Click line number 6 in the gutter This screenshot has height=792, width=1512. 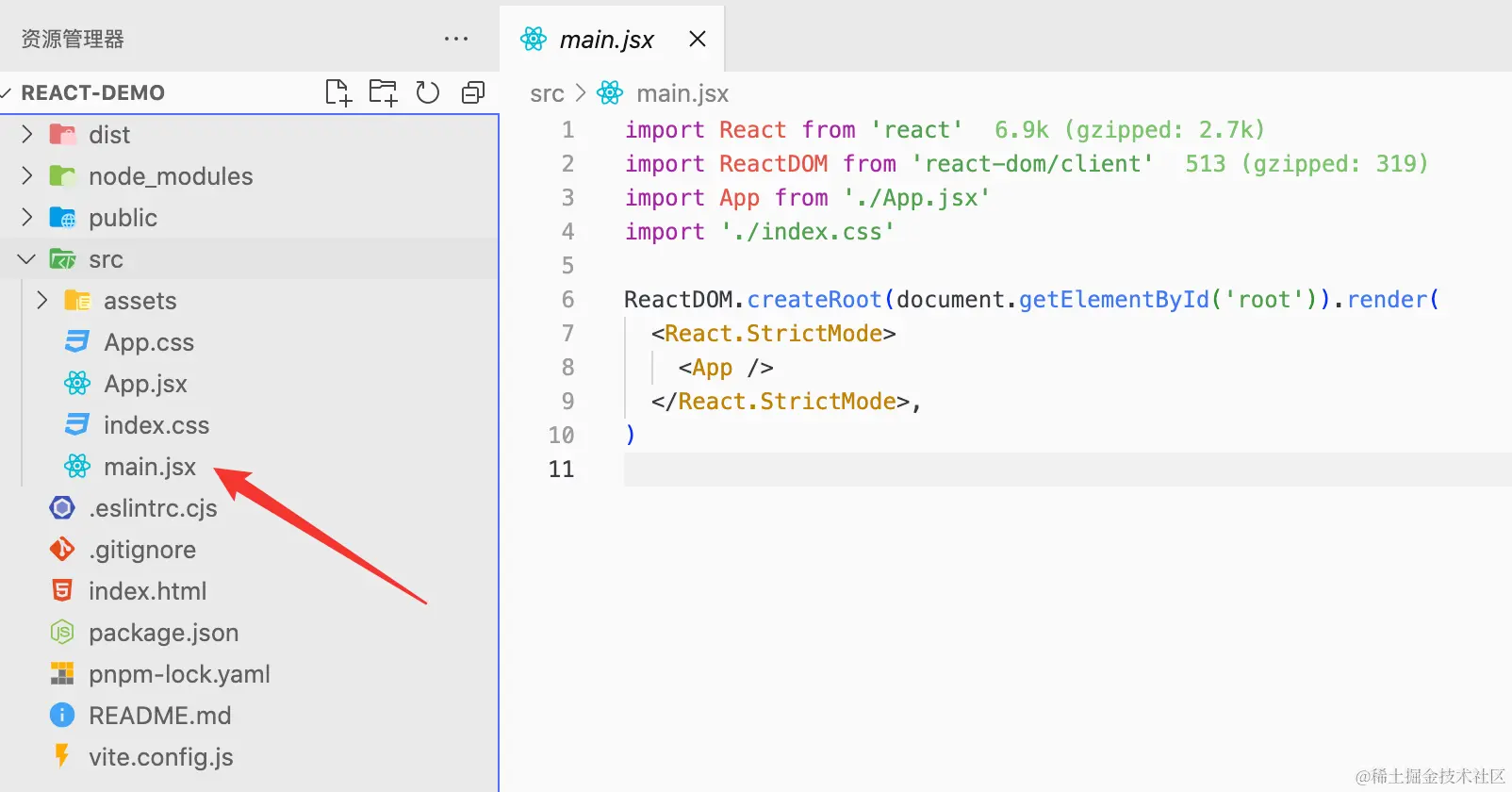pos(567,300)
